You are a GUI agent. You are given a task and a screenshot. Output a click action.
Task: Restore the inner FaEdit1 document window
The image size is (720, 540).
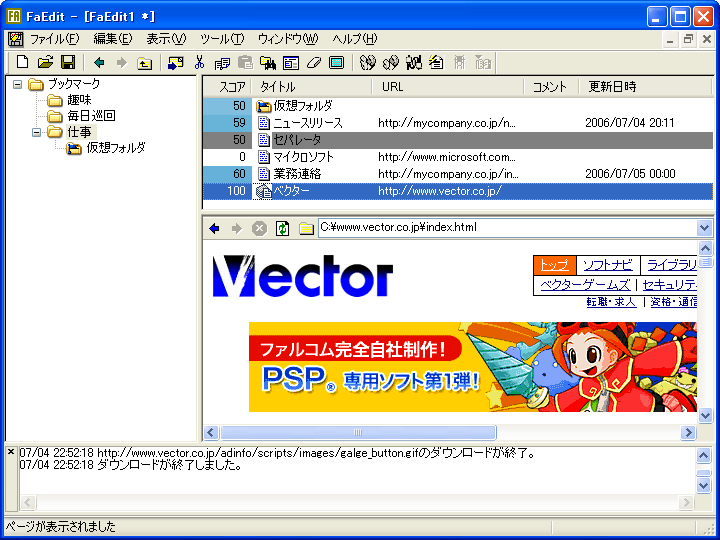click(688, 39)
